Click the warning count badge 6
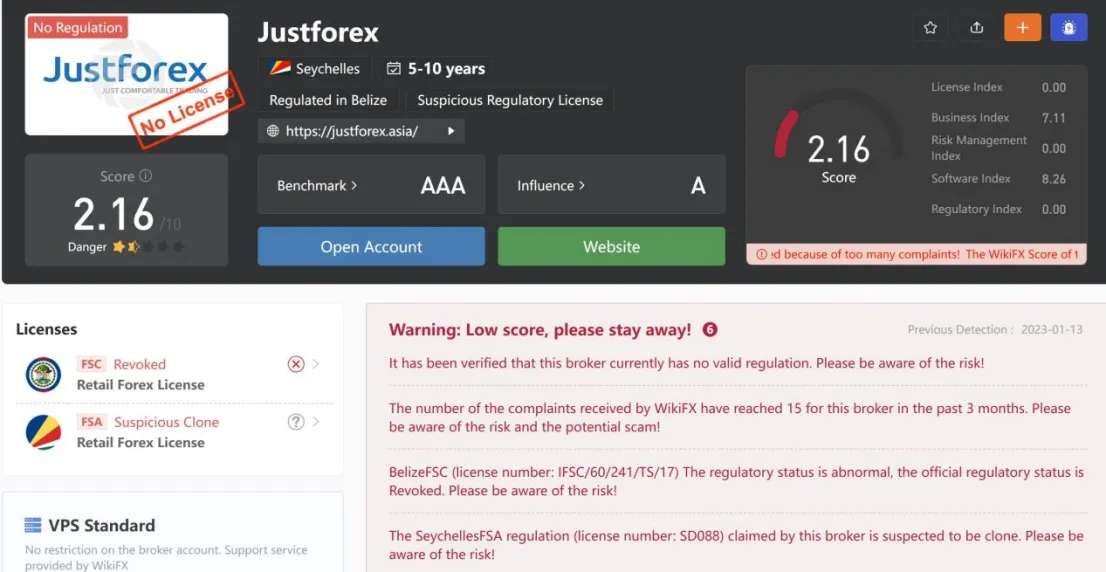Screen dimensions: 1106x572 click(x=710, y=329)
